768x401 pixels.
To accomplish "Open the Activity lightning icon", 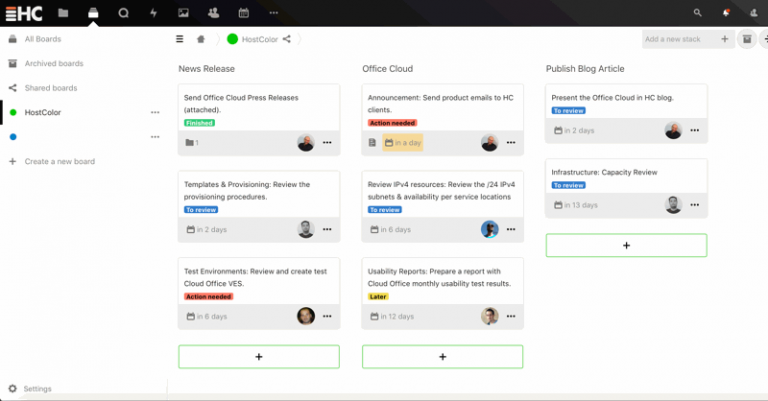I will click(x=153, y=13).
